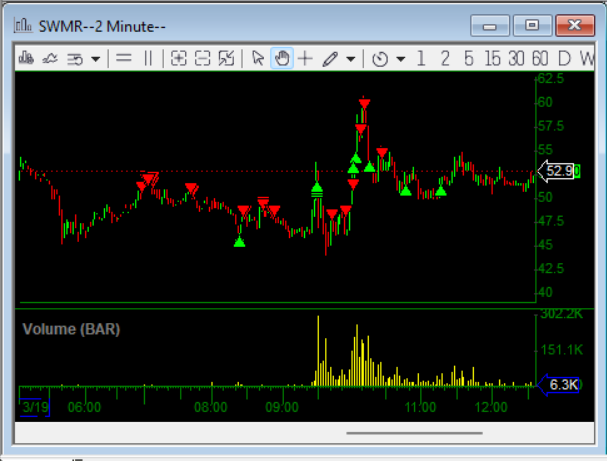
Task: Switch to the 60 minute interval
Action: tap(540, 59)
